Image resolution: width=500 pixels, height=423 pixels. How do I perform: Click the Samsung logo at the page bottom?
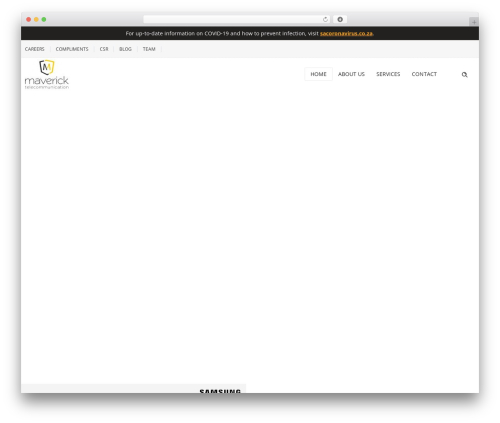(x=220, y=391)
